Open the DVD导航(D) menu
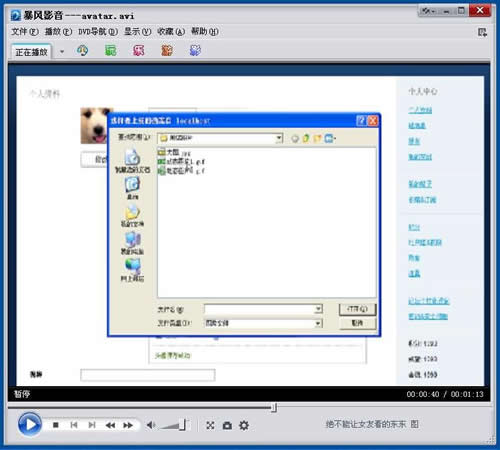The height and width of the screenshot is (450, 500). point(98,32)
